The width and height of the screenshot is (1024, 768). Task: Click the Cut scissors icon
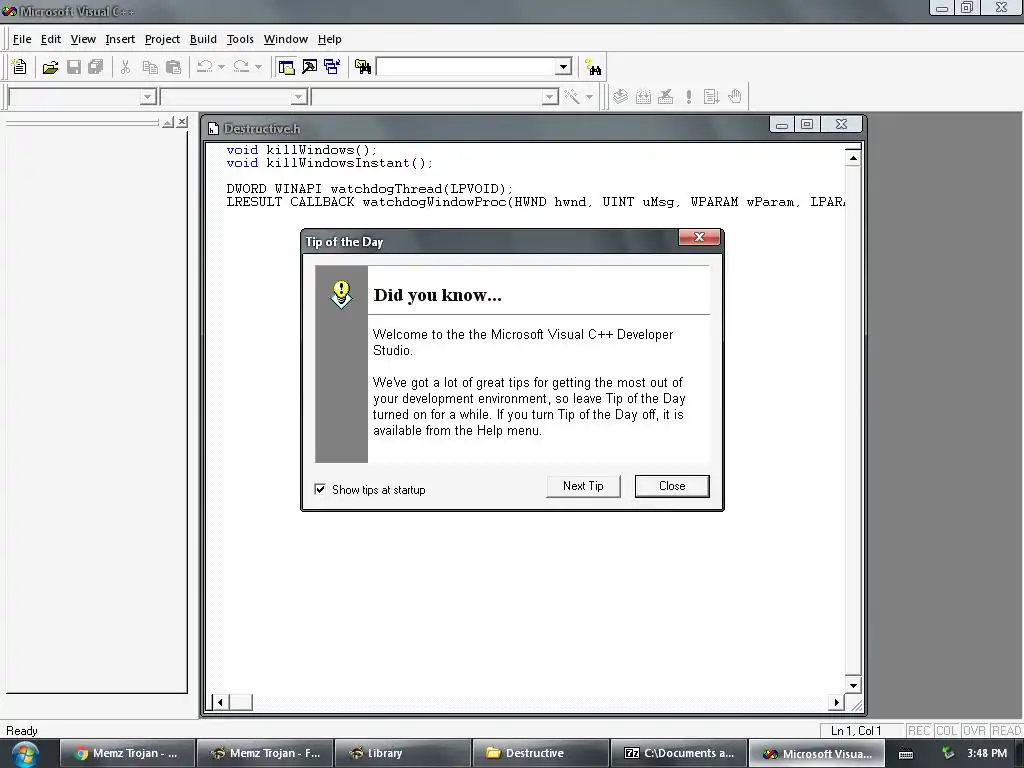(x=125, y=67)
